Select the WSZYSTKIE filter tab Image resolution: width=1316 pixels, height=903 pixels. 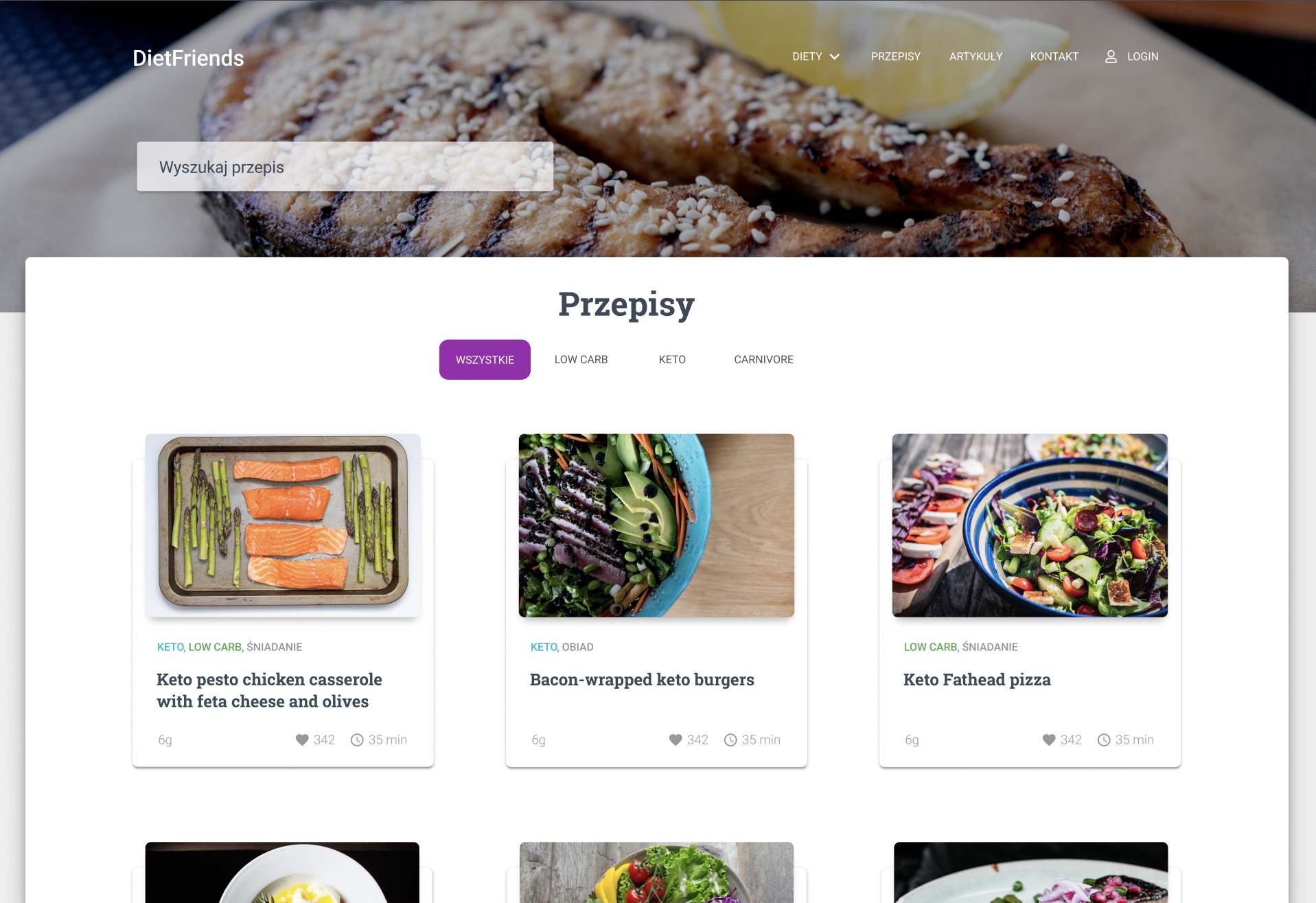pyautogui.click(x=485, y=359)
